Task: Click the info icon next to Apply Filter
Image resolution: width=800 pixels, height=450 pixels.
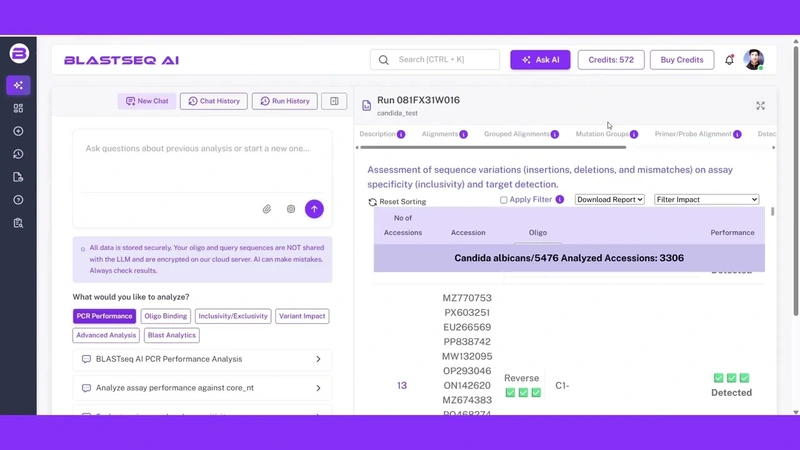Action: pos(560,199)
